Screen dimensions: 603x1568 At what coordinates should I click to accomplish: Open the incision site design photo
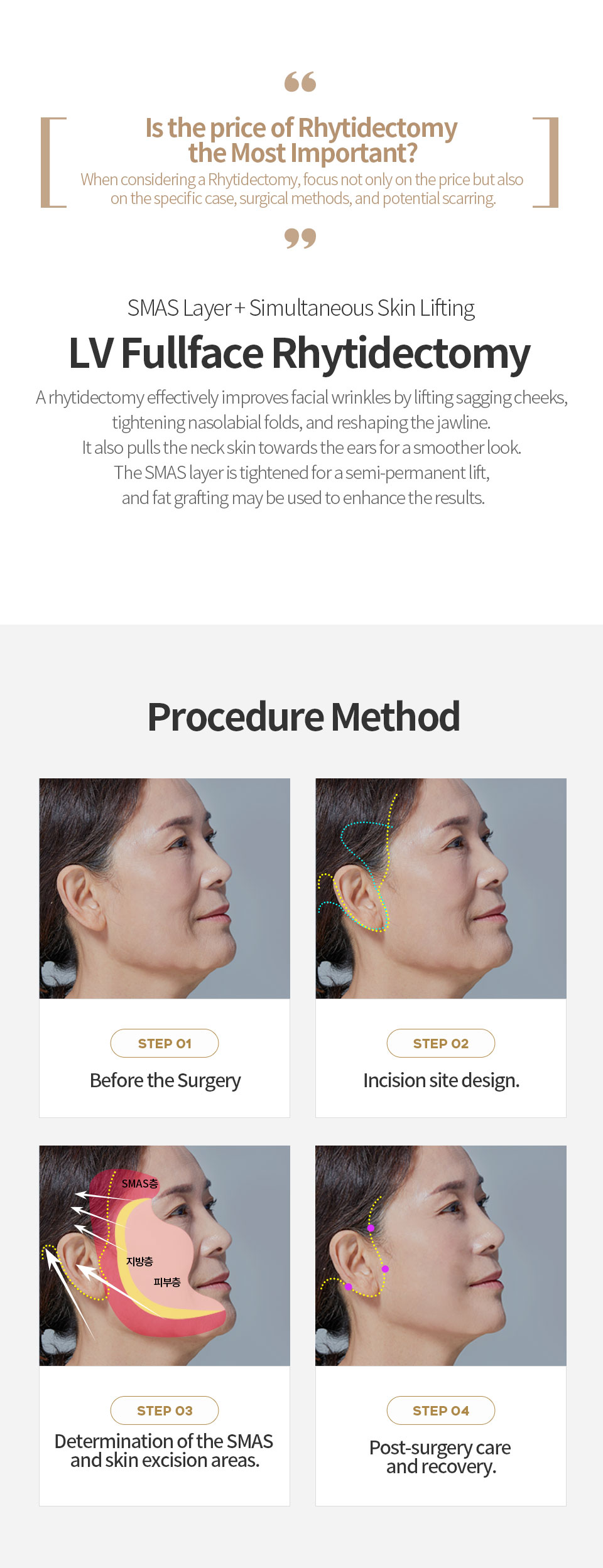tap(441, 888)
